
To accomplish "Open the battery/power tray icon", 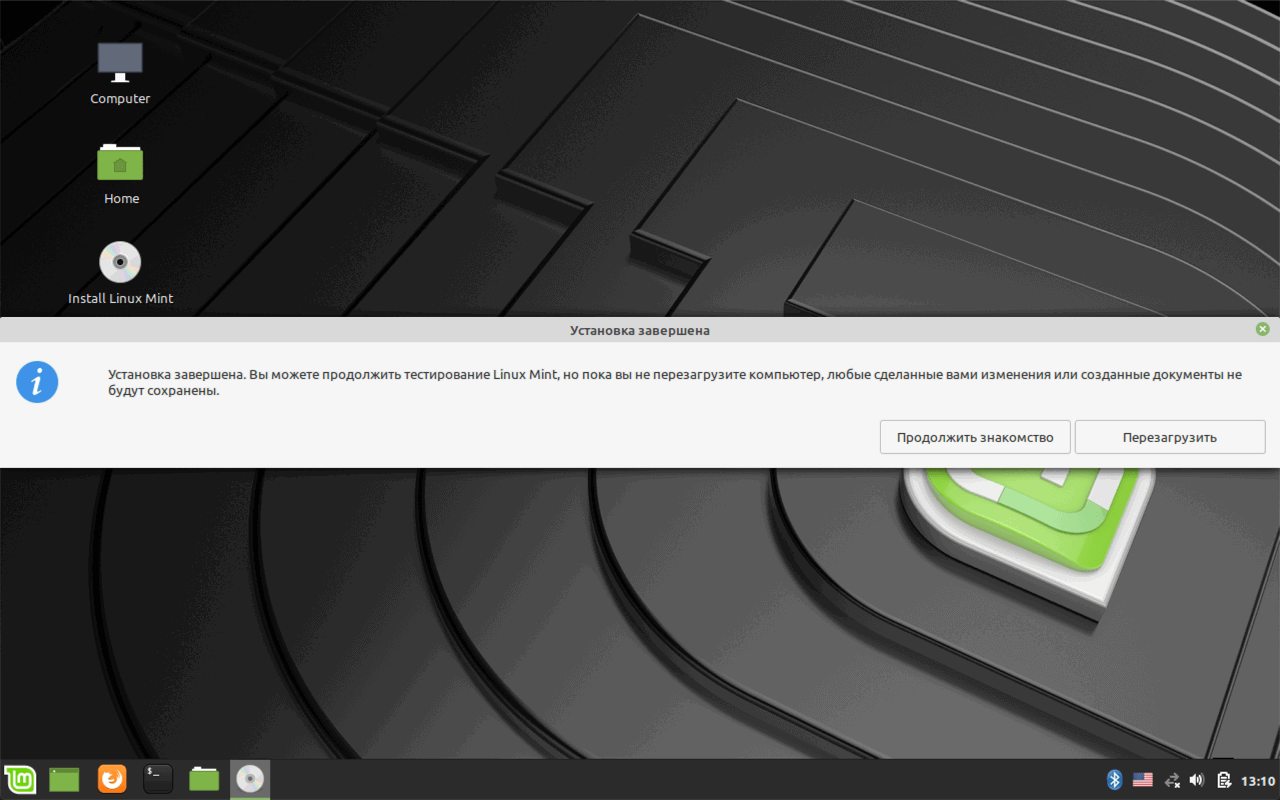I will [x=1224, y=780].
